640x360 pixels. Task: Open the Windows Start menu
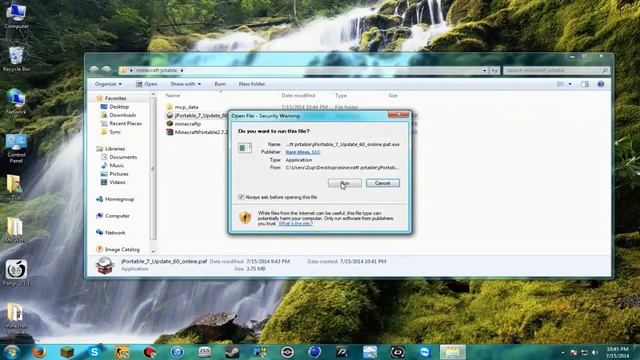pos(11,352)
